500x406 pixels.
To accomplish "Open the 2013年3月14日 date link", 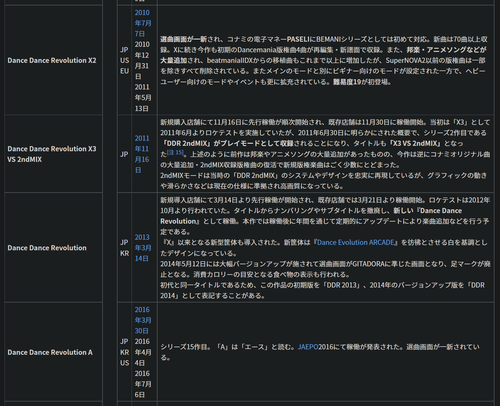I will pos(143,248).
